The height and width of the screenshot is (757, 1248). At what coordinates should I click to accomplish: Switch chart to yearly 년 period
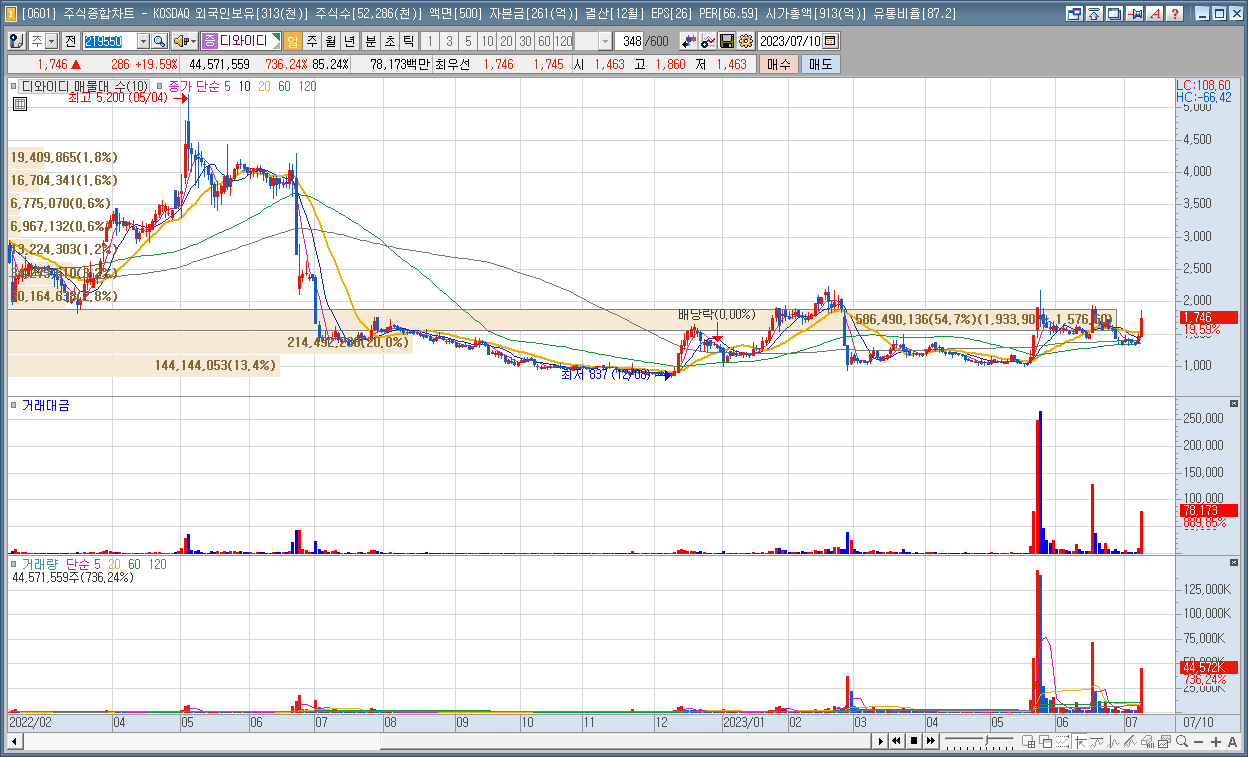(349, 41)
